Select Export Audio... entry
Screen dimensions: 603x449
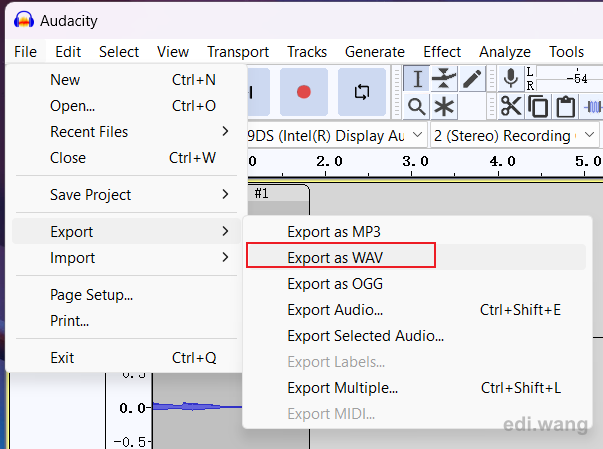tap(416, 310)
